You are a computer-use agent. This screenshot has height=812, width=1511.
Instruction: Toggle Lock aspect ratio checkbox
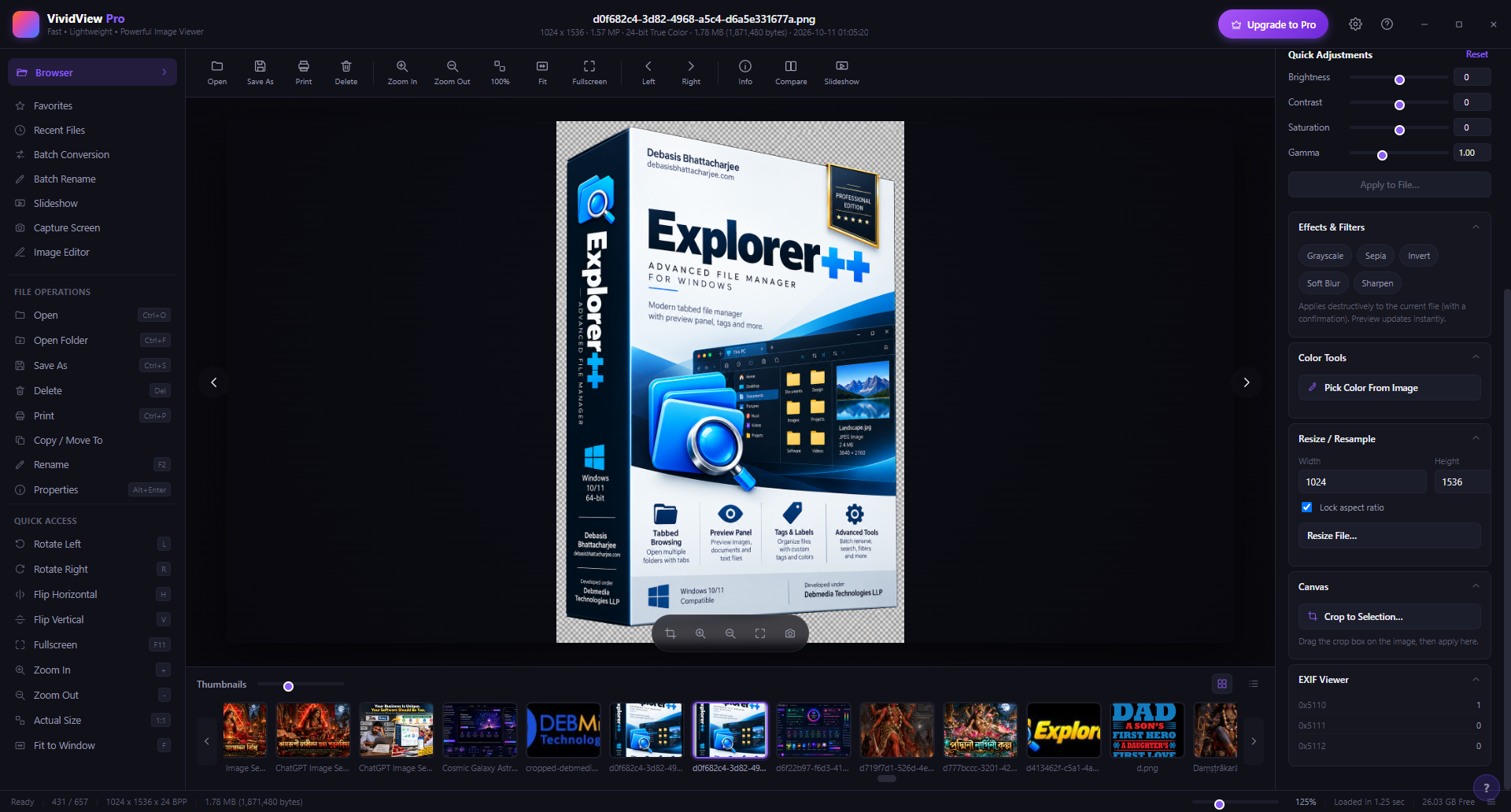coord(1307,507)
